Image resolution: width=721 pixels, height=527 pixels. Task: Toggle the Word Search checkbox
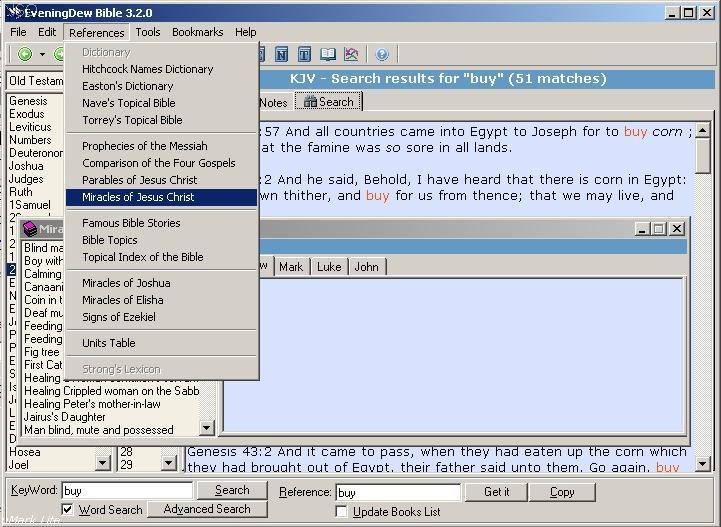[x=68, y=510]
